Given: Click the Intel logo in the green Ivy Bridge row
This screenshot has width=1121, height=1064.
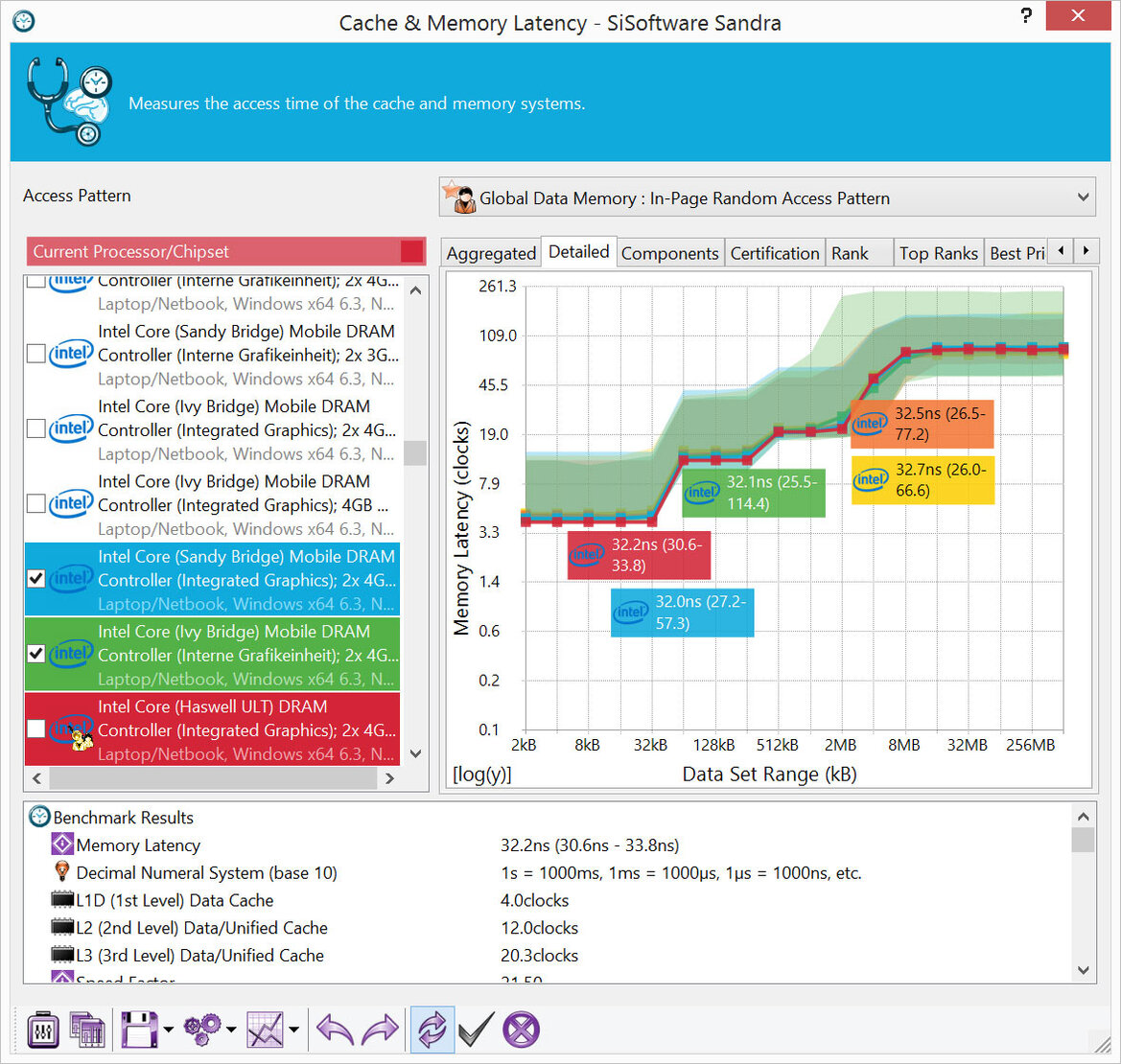Looking at the screenshot, I should (71, 653).
